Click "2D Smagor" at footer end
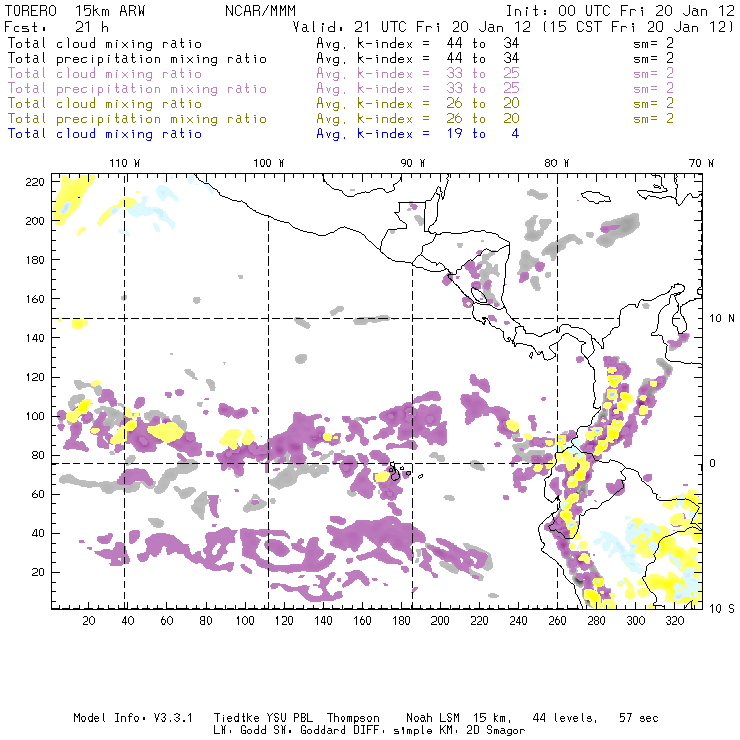740x740 pixels. click(496, 731)
